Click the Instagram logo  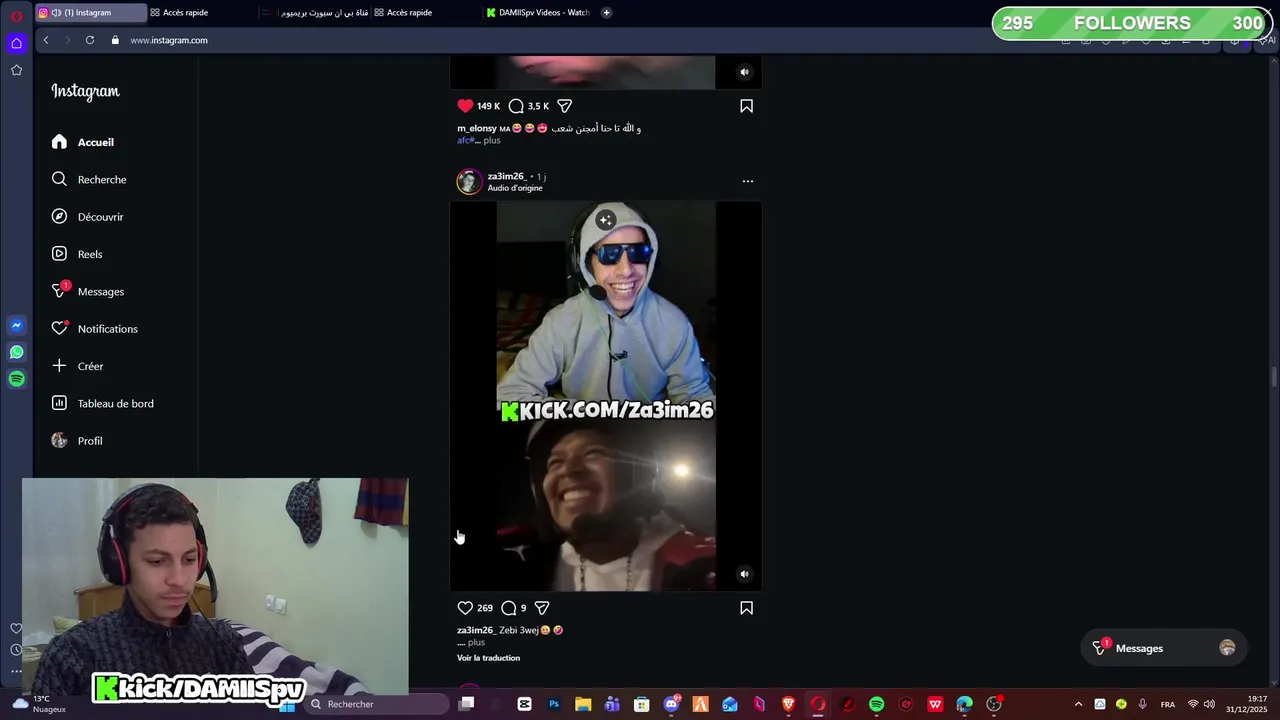point(85,91)
